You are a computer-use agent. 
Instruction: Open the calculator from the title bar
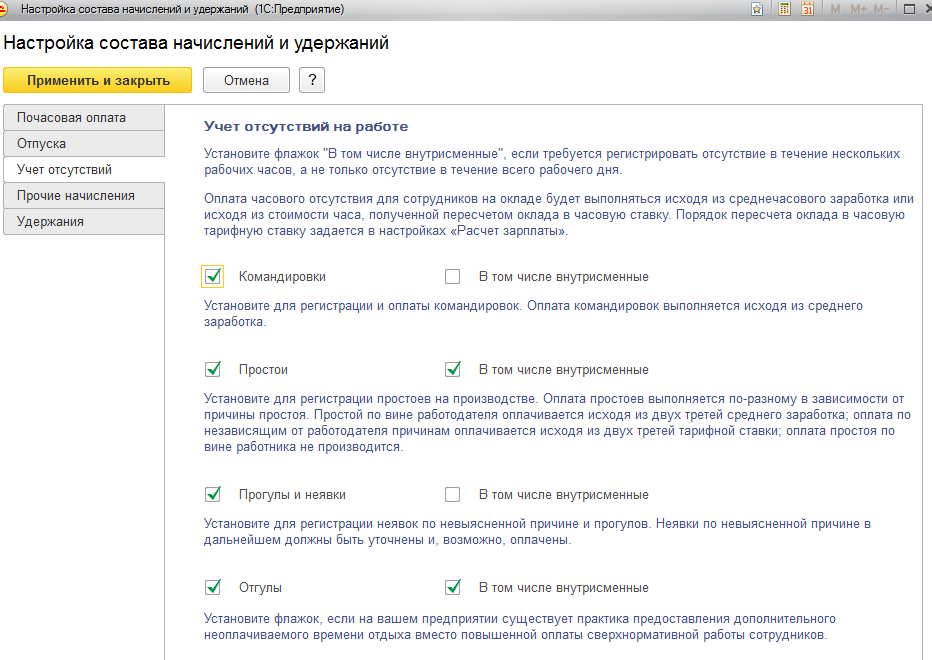tap(785, 10)
